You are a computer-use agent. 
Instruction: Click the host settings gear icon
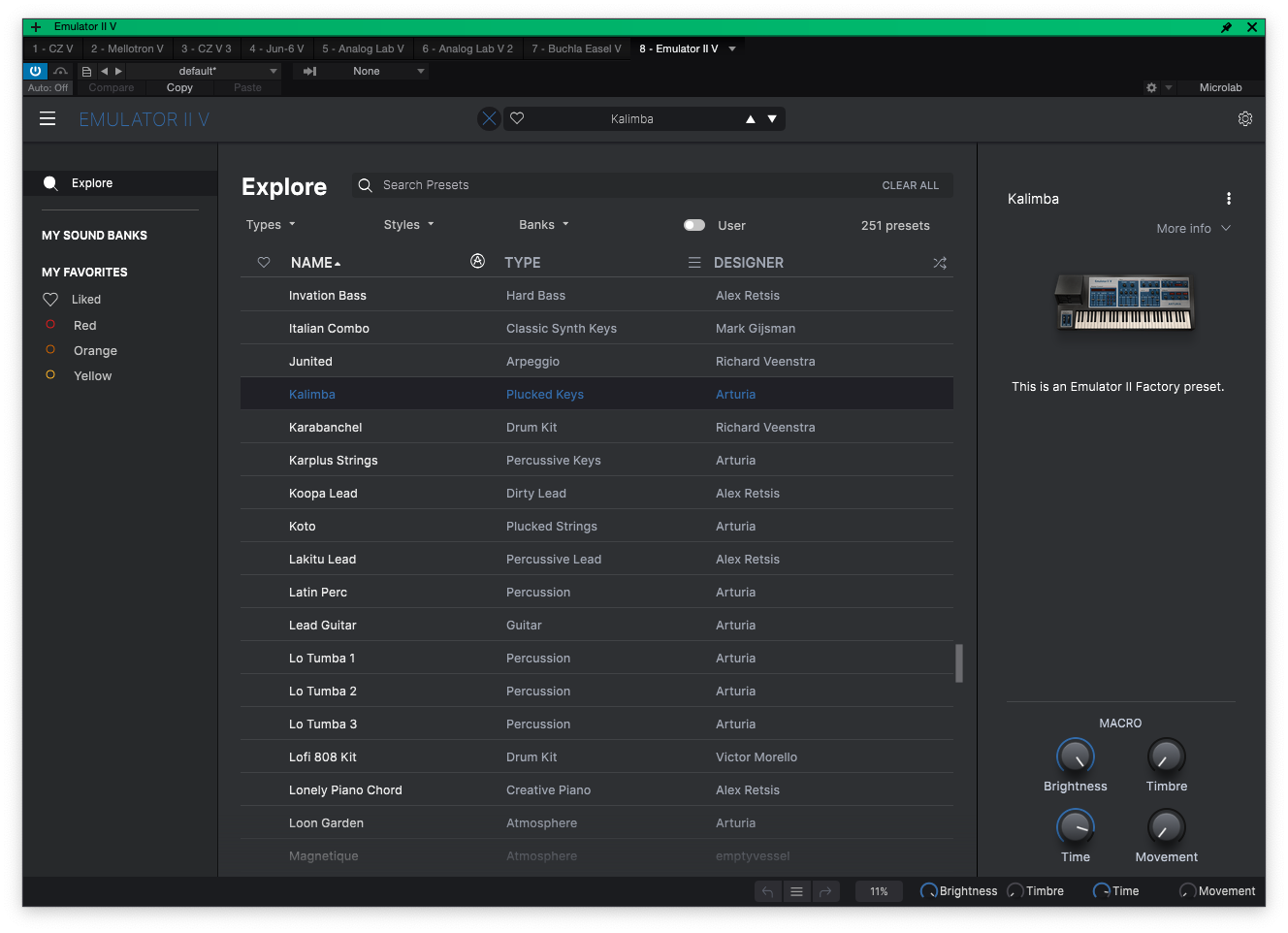(1151, 87)
